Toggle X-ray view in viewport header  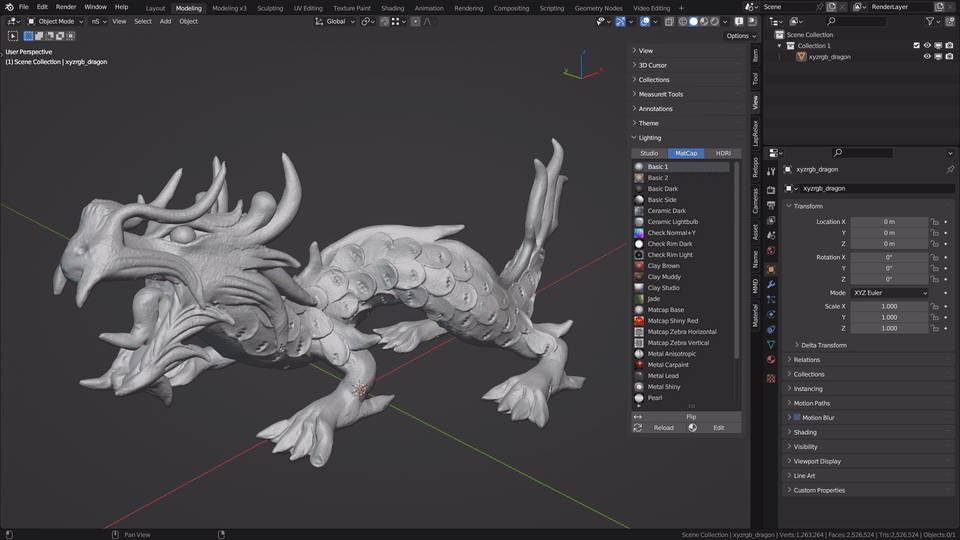tap(668, 21)
